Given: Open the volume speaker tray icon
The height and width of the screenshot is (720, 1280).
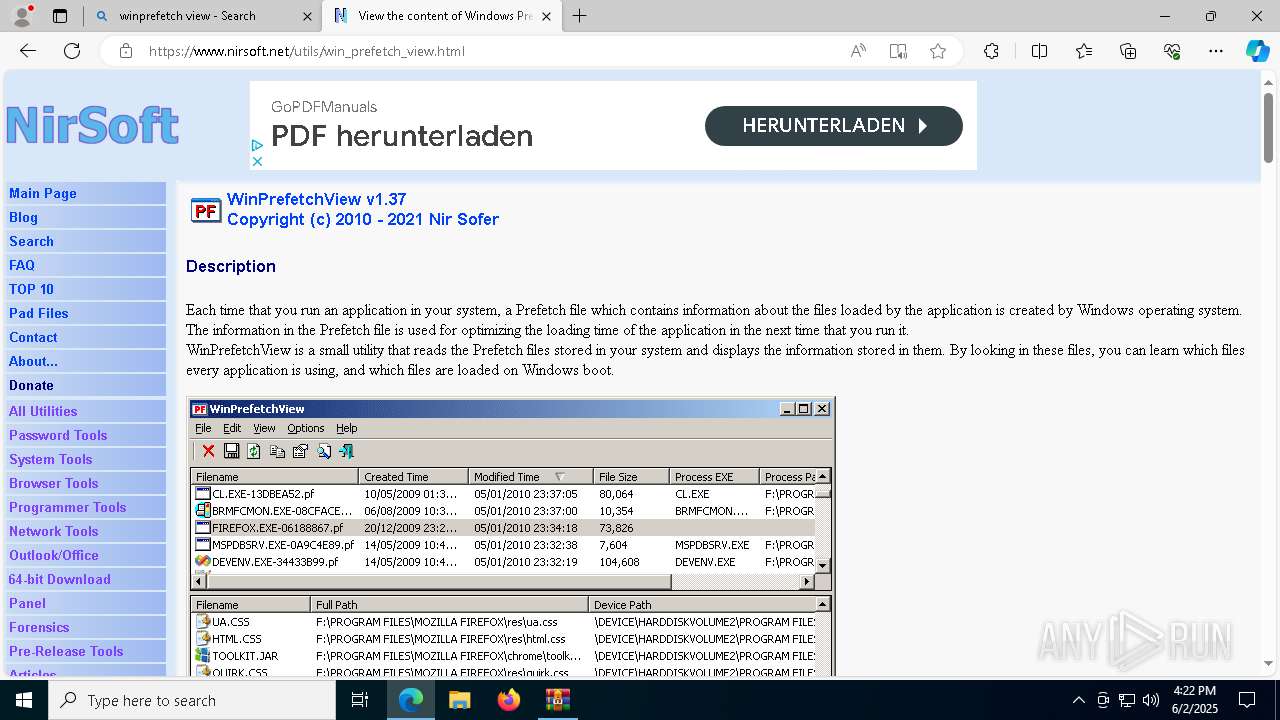Looking at the screenshot, I should click(x=1151, y=700).
